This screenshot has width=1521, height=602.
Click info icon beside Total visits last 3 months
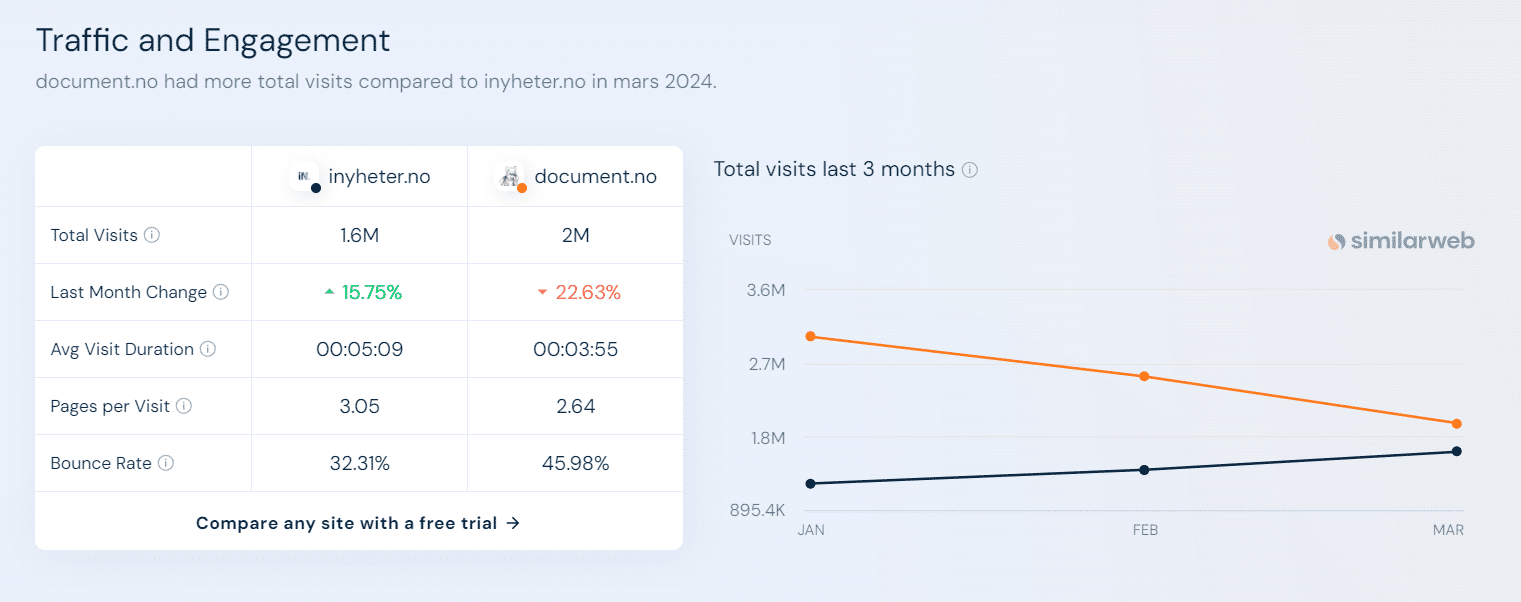969,170
